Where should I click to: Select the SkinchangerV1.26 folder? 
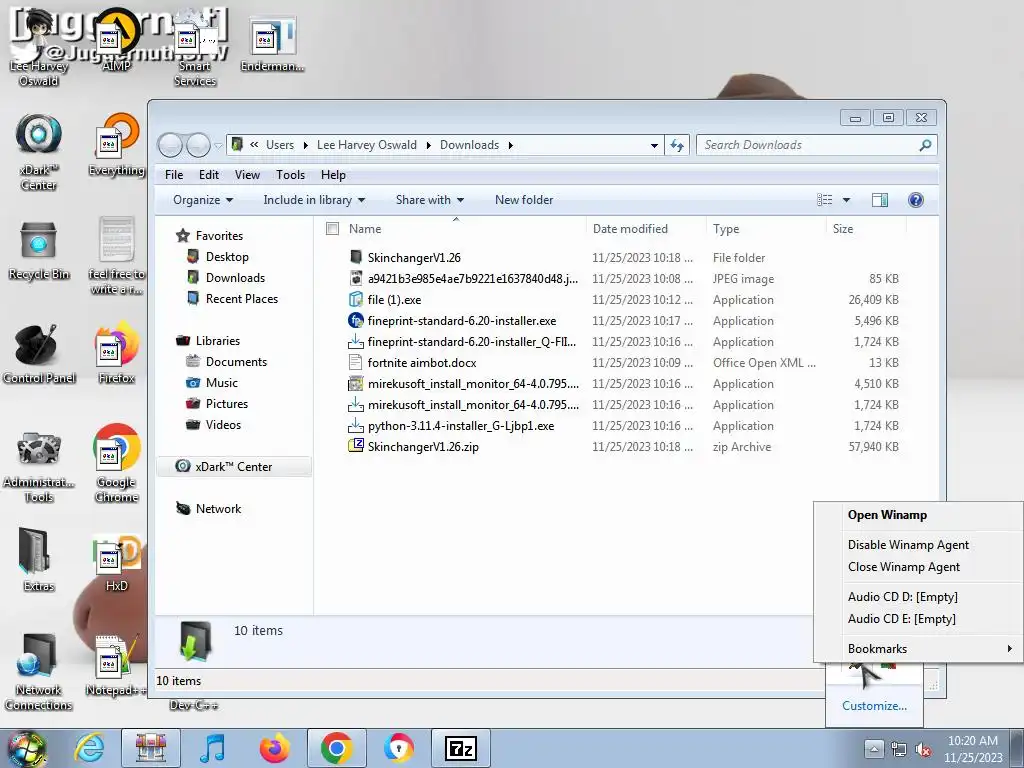click(x=414, y=258)
